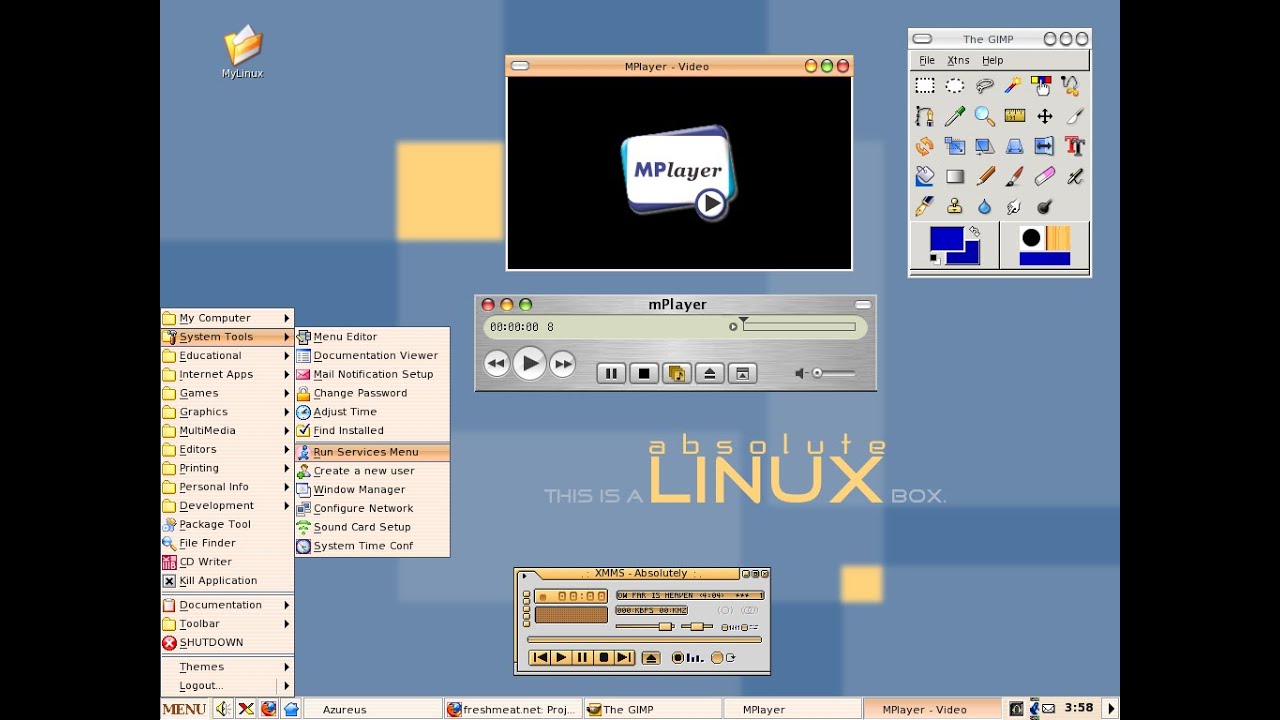Adjust the XMMS volume slider
The height and width of the screenshot is (720, 1280).
(645, 627)
